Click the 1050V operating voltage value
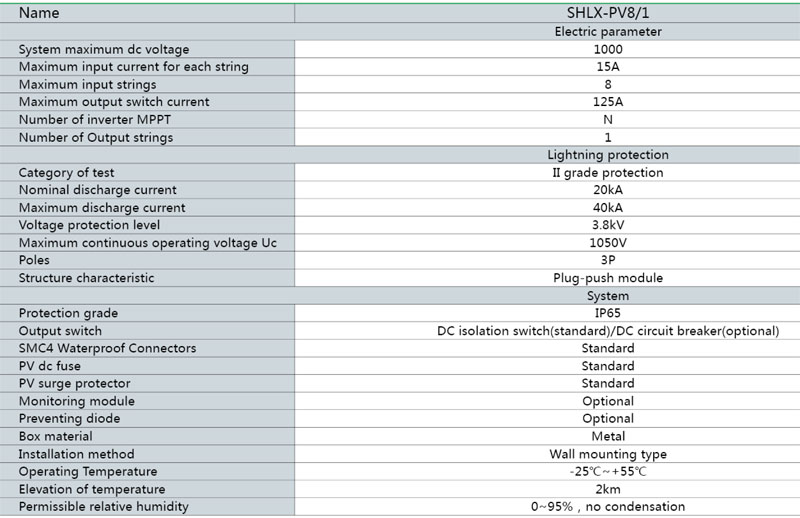The width and height of the screenshot is (800, 518). 607,242
